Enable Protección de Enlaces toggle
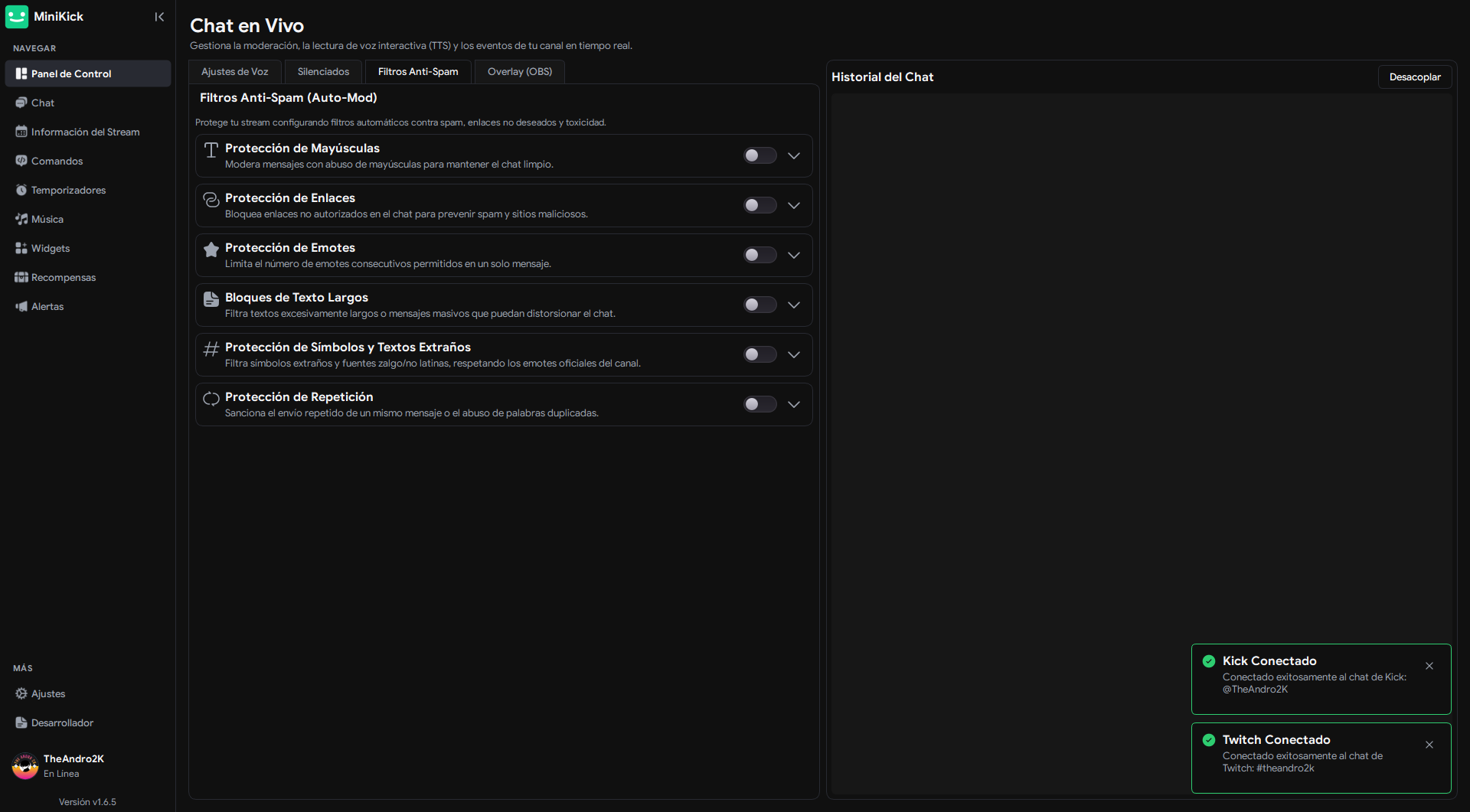 (x=760, y=205)
